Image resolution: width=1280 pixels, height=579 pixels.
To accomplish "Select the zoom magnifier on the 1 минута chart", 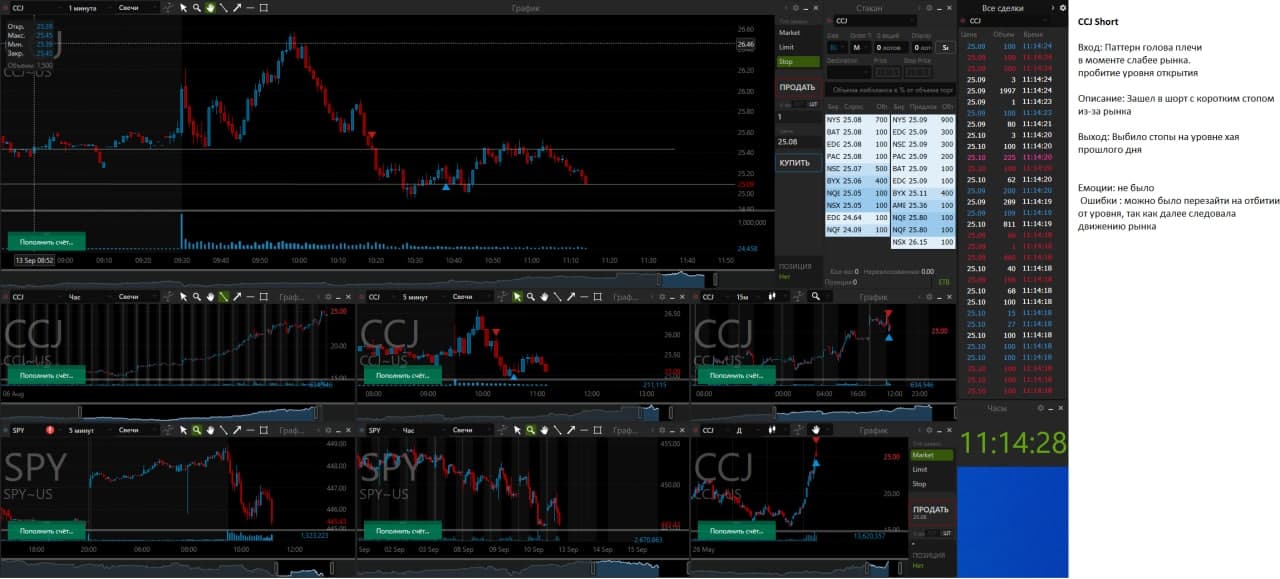I will pyautogui.click(x=197, y=7).
